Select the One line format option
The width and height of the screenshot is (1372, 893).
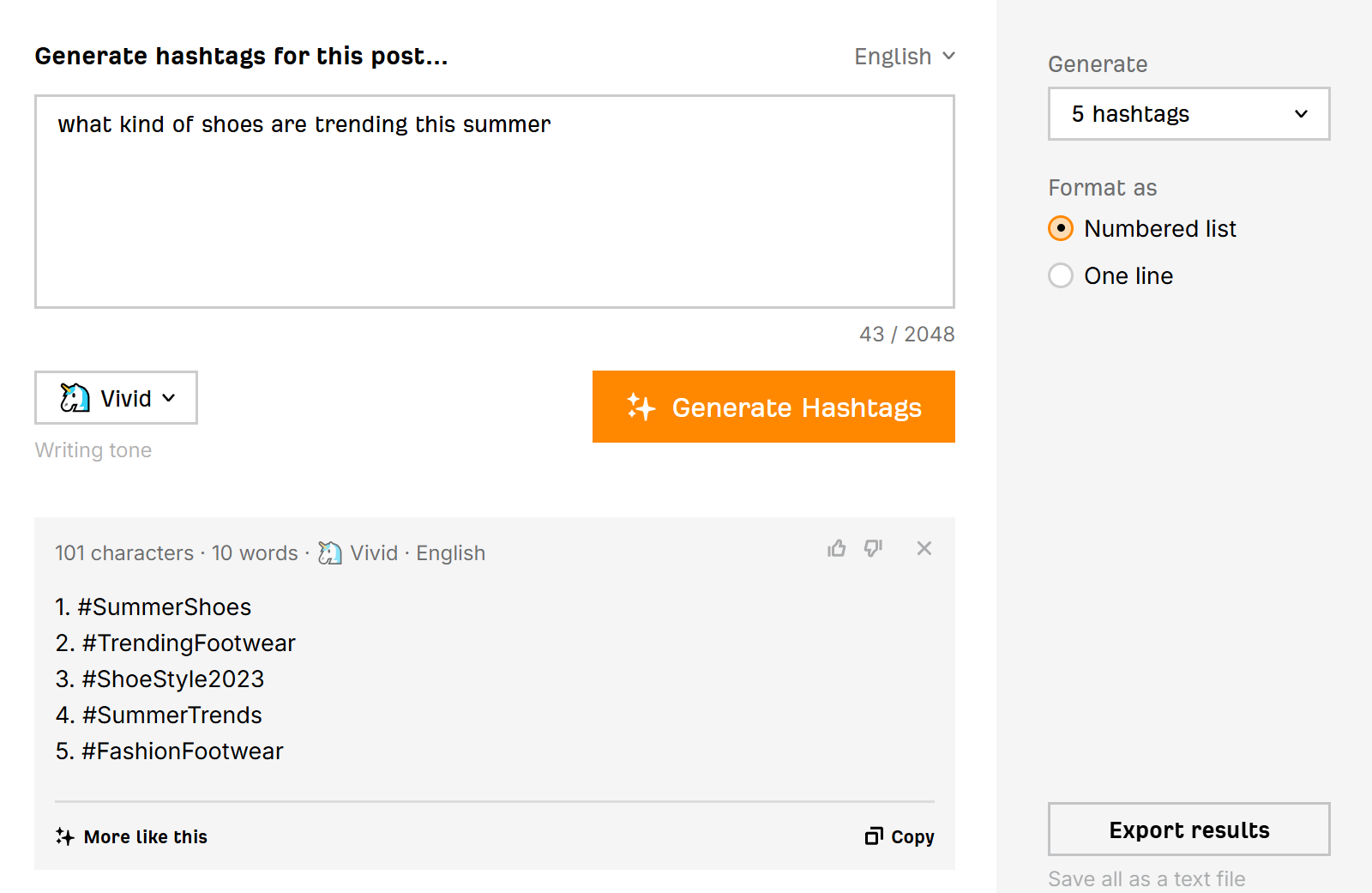1061,276
